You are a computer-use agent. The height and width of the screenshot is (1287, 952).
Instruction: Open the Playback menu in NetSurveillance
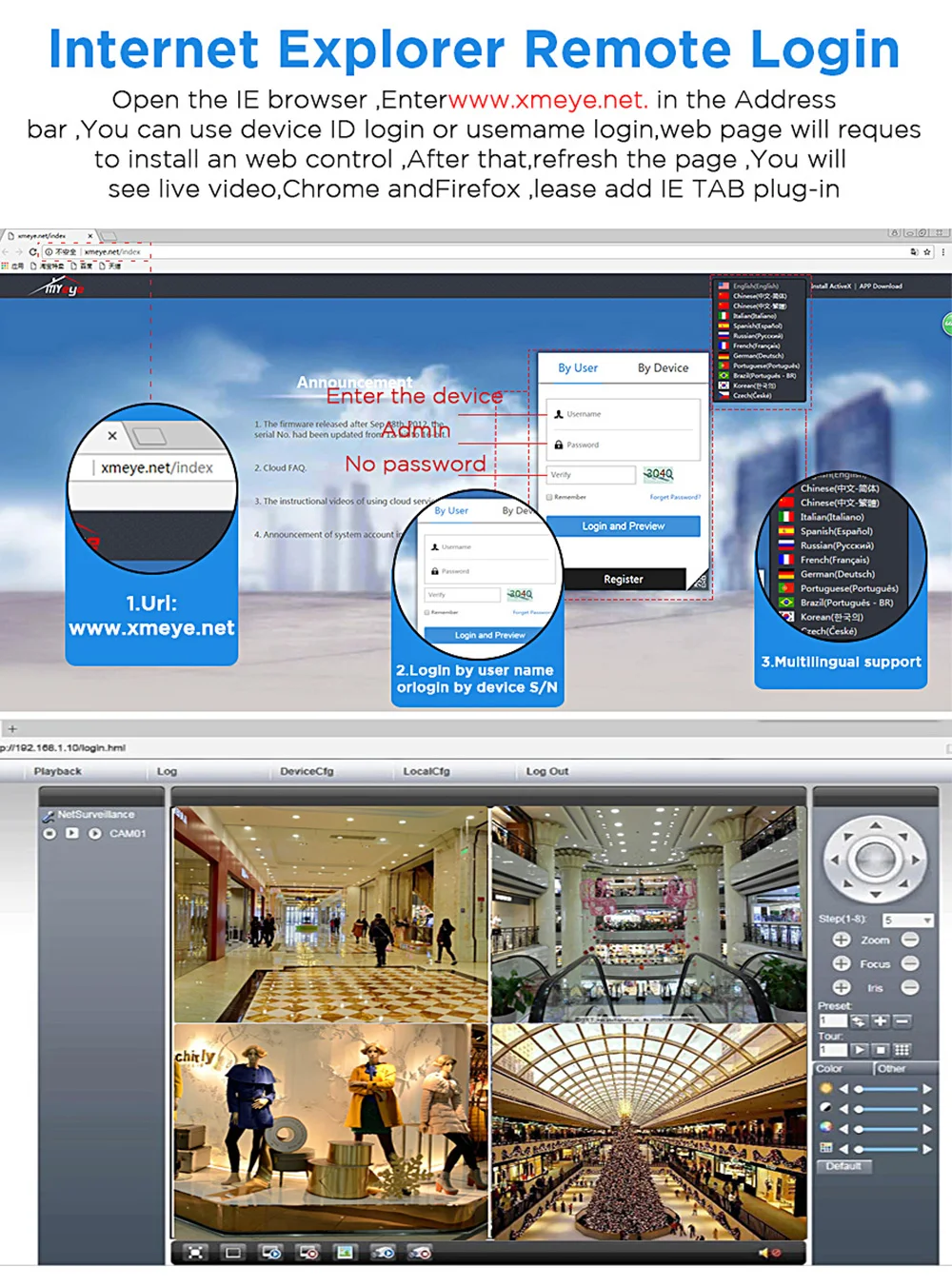click(57, 771)
